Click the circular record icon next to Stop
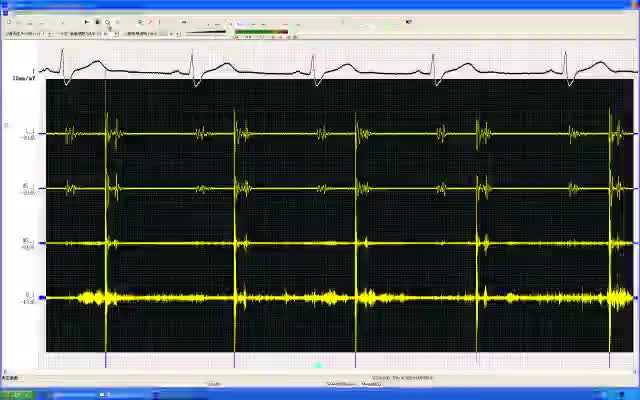640x400 pixels. [x=108, y=22]
